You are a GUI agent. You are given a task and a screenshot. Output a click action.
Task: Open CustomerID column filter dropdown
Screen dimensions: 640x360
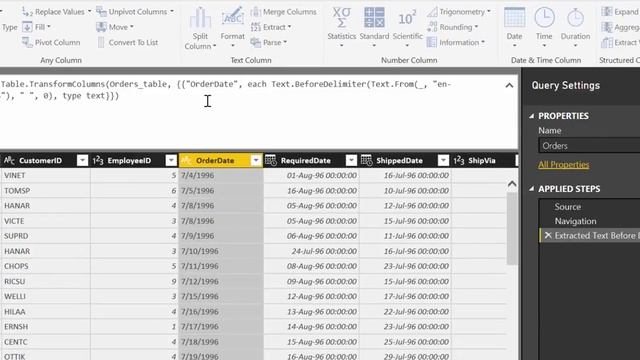[82, 160]
